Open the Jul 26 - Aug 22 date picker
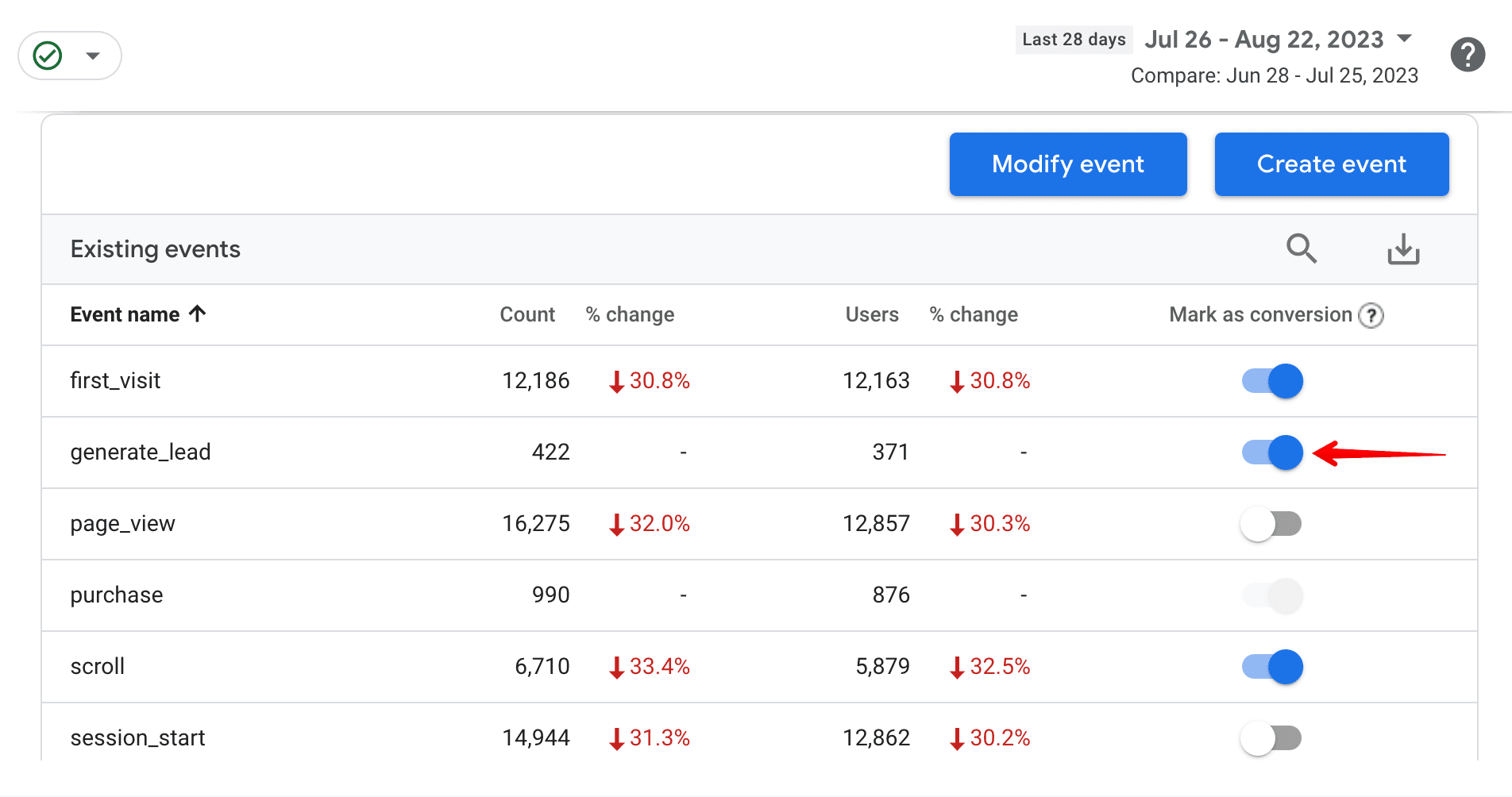This screenshot has height=797, width=1512. coord(1263,40)
